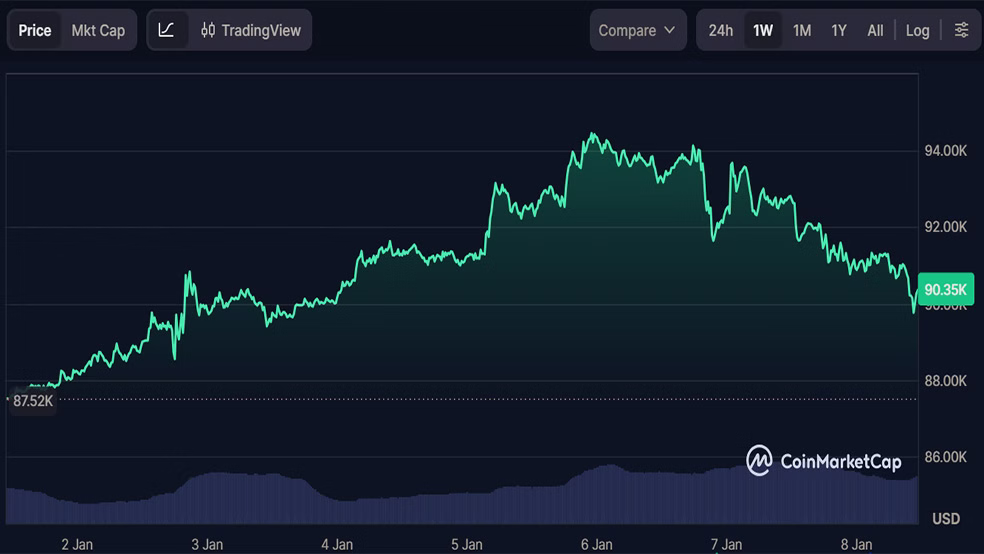Select the 1W time range
This screenshot has height=554, width=984.
click(x=763, y=30)
